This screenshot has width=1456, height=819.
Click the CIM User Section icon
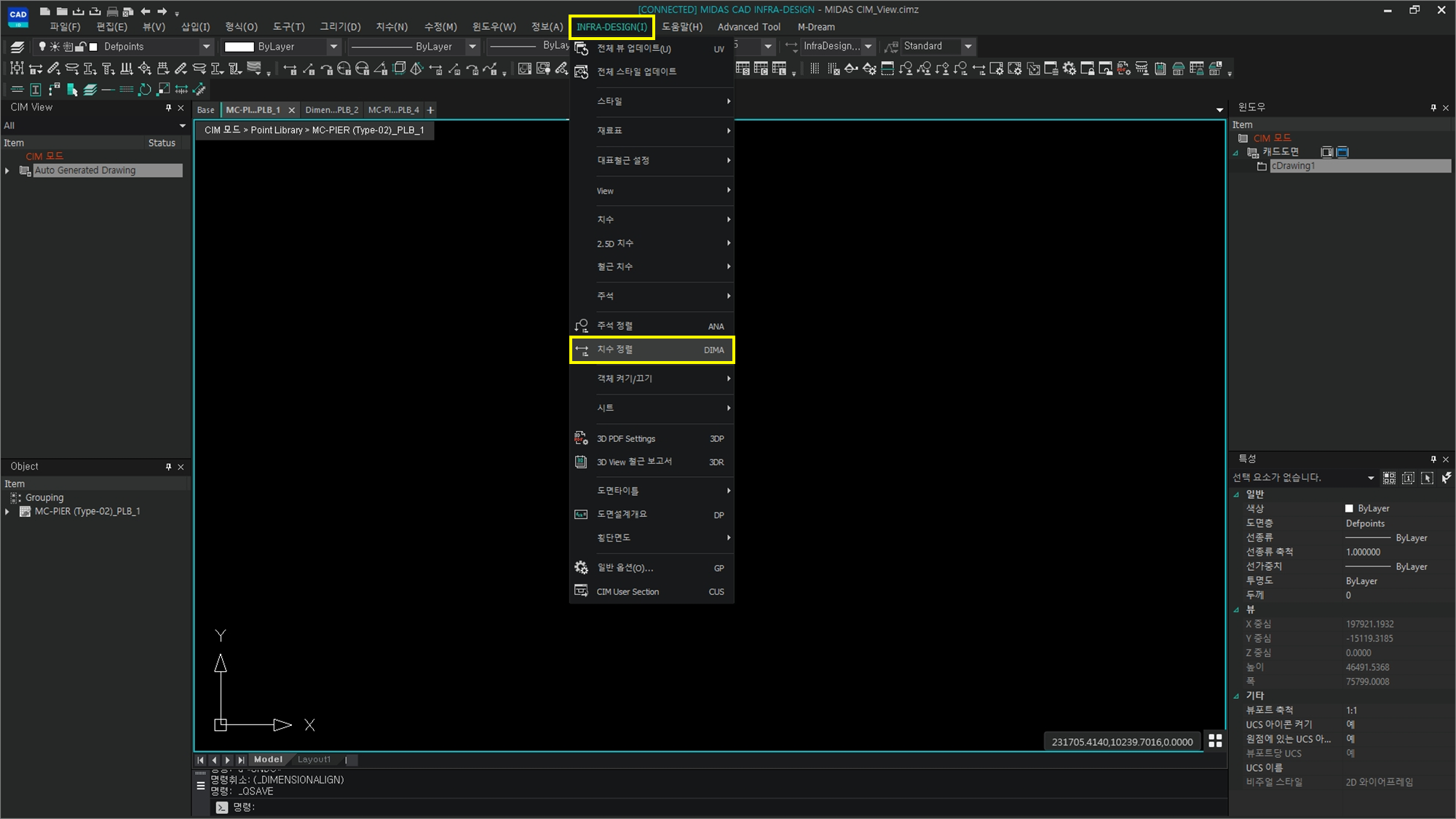(x=581, y=591)
